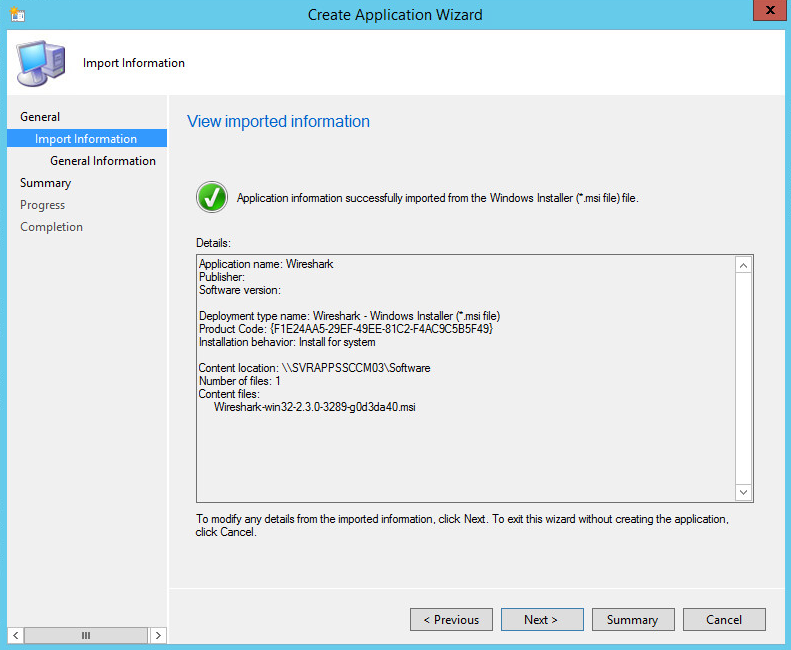Click the 'Software version:' line
This screenshot has height=650, width=791.
[x=240, y=290]
